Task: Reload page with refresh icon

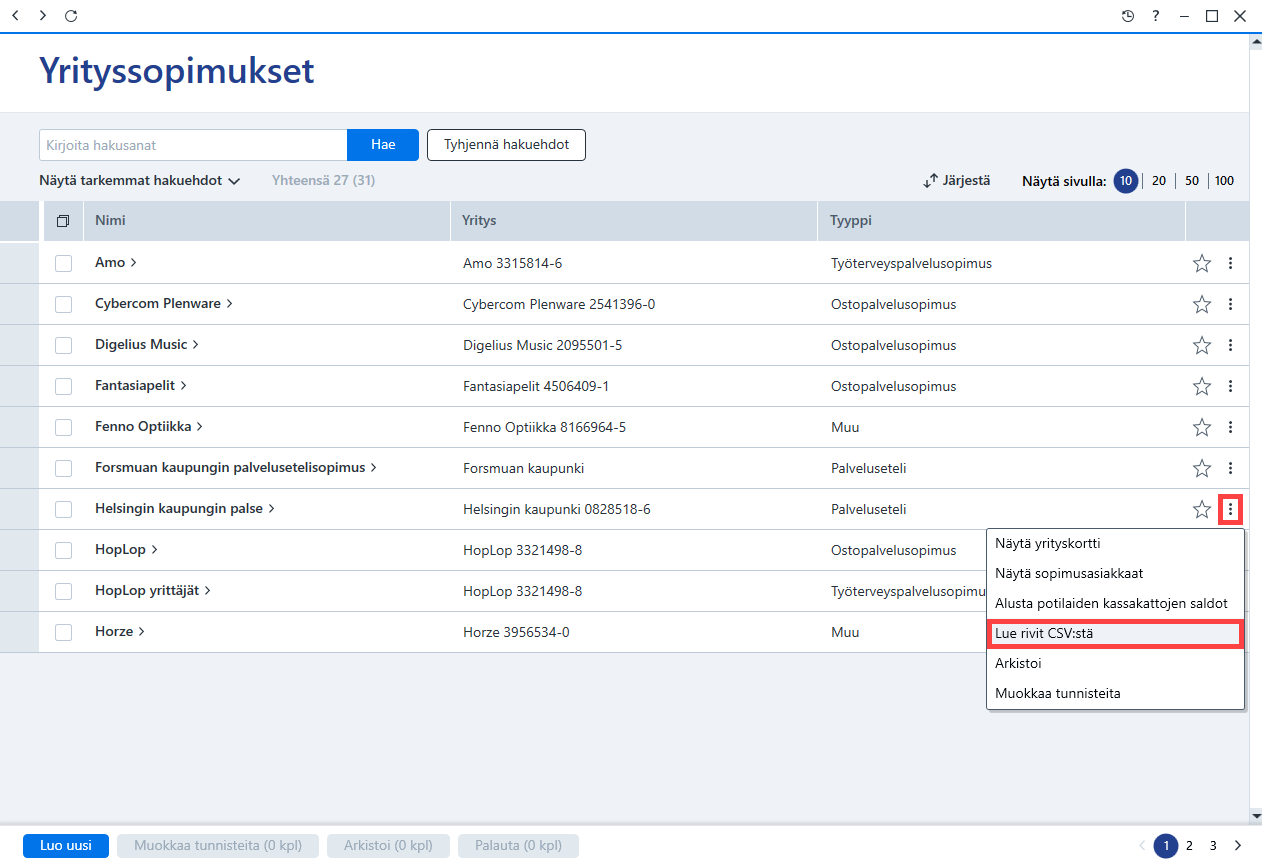Action: 70,16
